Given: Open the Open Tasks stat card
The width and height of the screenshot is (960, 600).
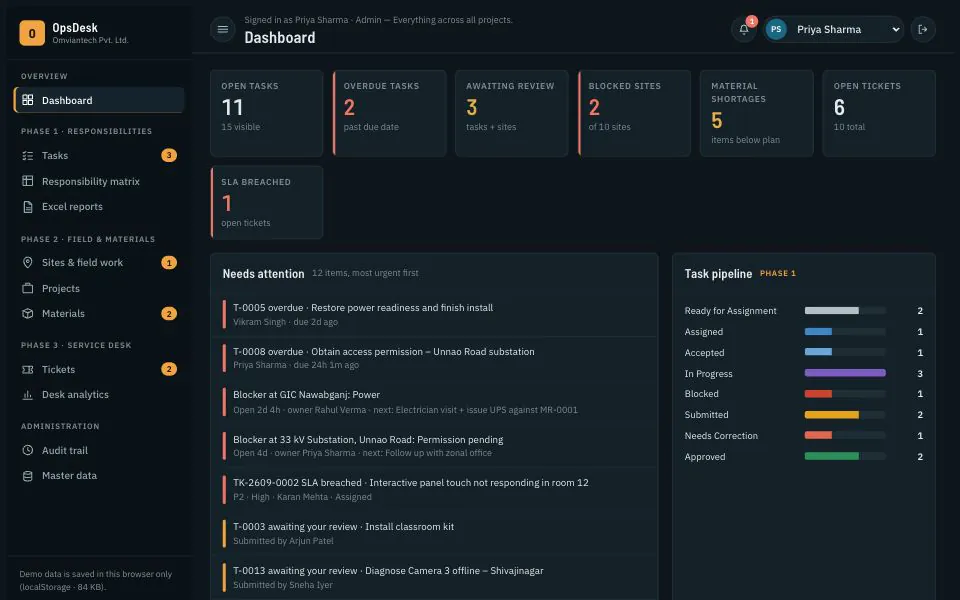Looking at the screenshot, I should (x=266, y=113).
